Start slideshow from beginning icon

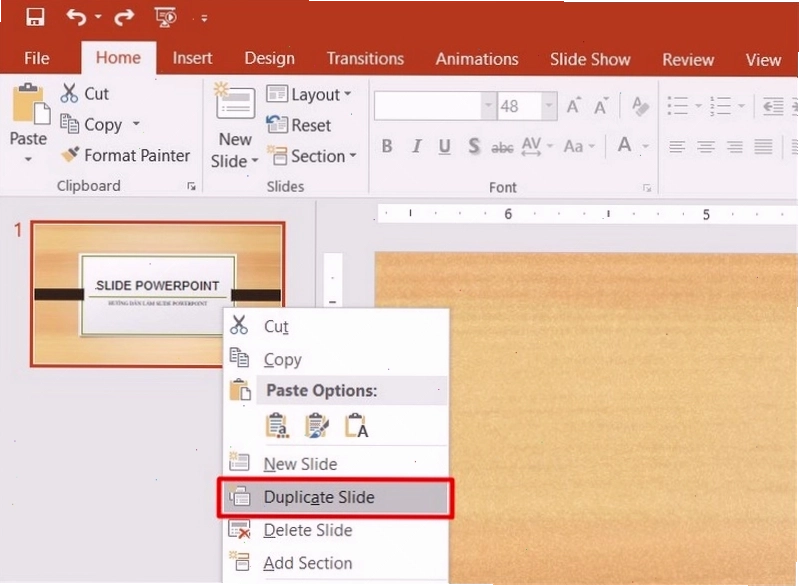pos(165,17)
